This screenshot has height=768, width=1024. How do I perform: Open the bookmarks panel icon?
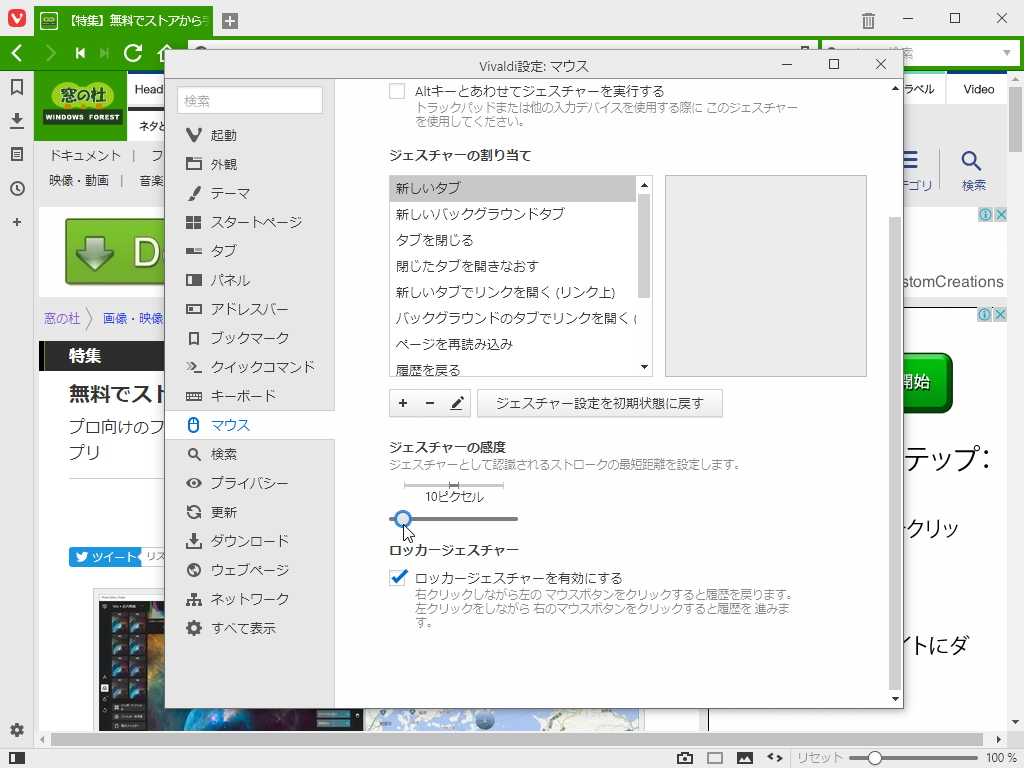17,87
